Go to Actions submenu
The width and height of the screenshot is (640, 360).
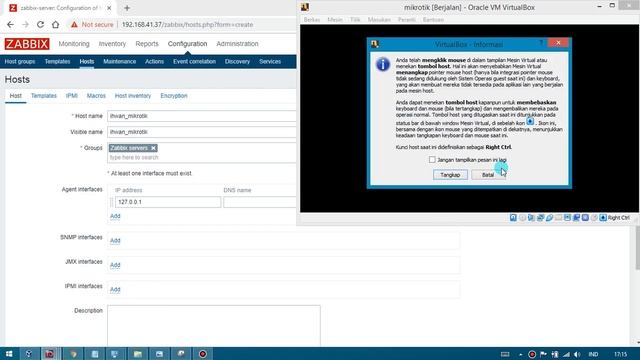tap(154, 62)
